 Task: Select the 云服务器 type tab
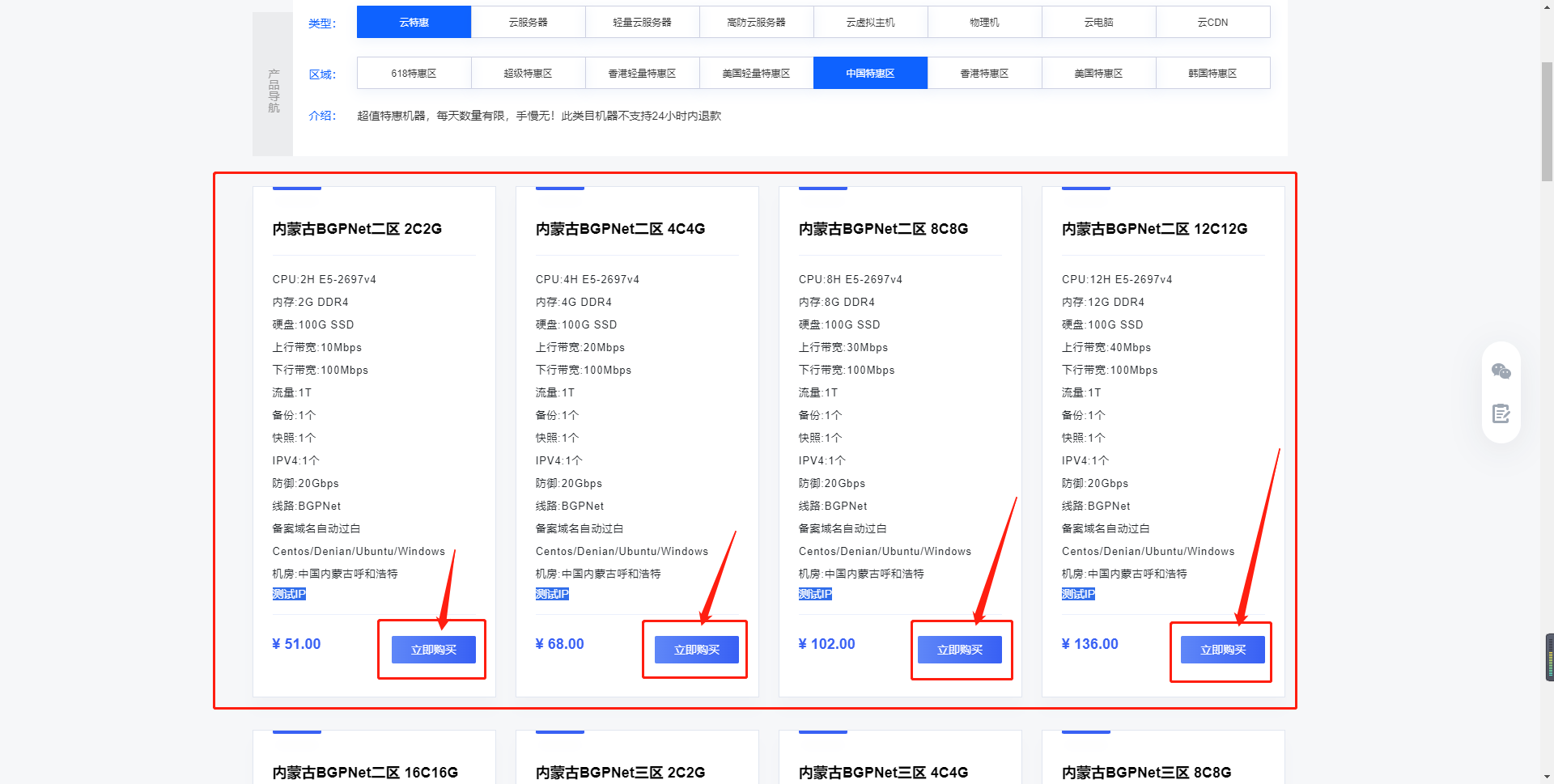(x=528, y=22)
